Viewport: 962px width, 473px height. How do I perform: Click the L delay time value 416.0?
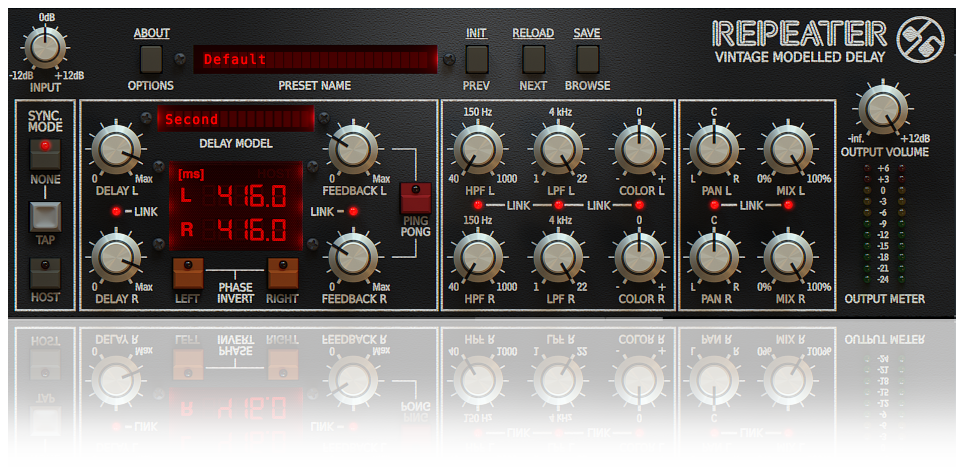pos(252,197)
